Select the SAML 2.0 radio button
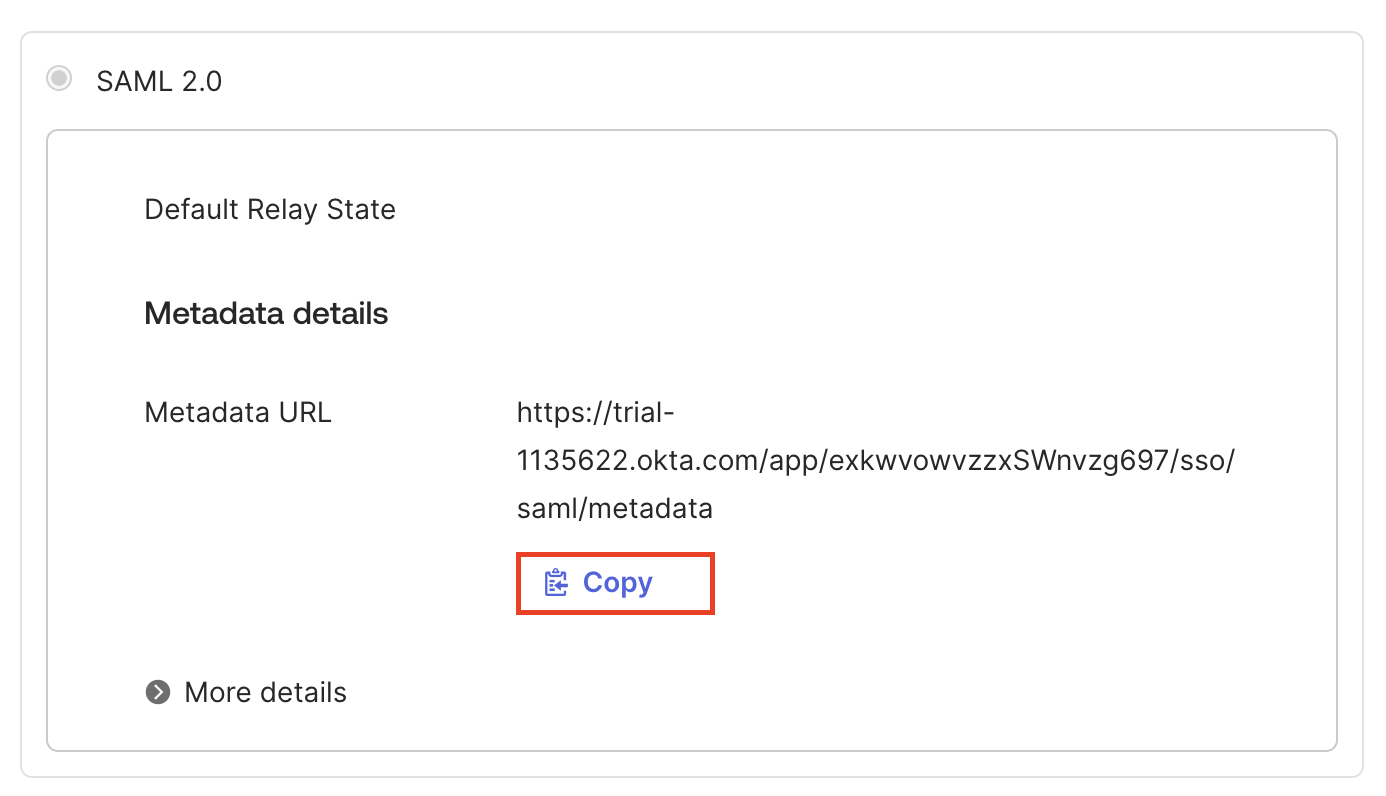Screen dimensions: 1386x796 click(59, 79)
